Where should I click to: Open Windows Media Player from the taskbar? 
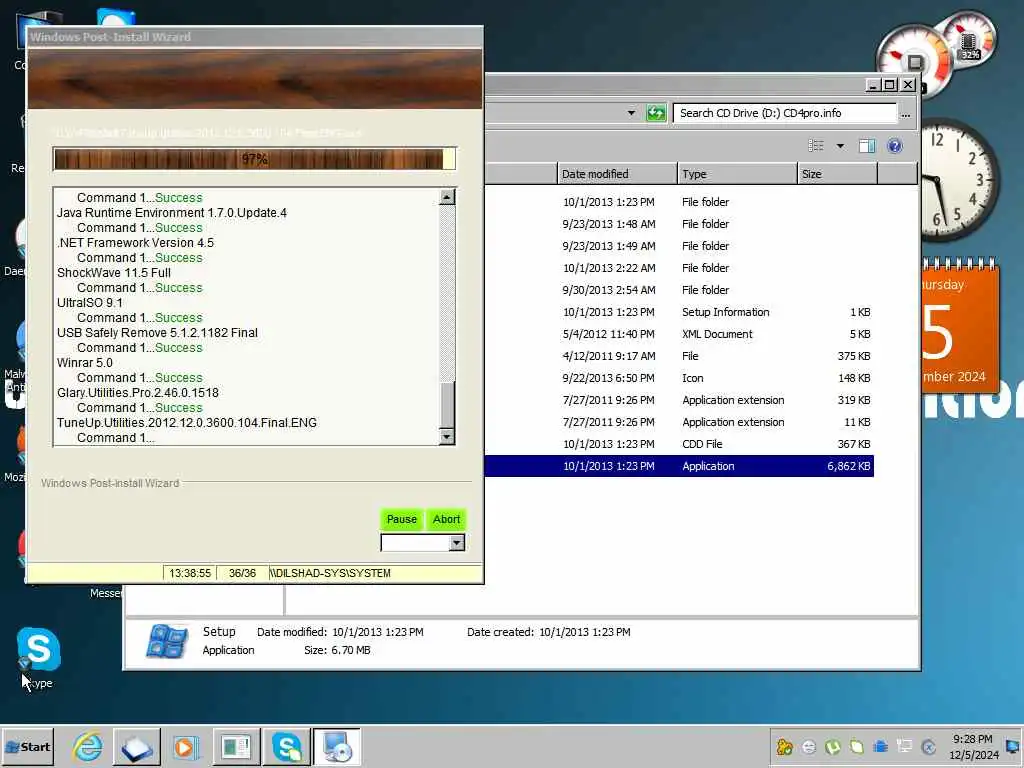pyautogui.click(x=186, y=746)
